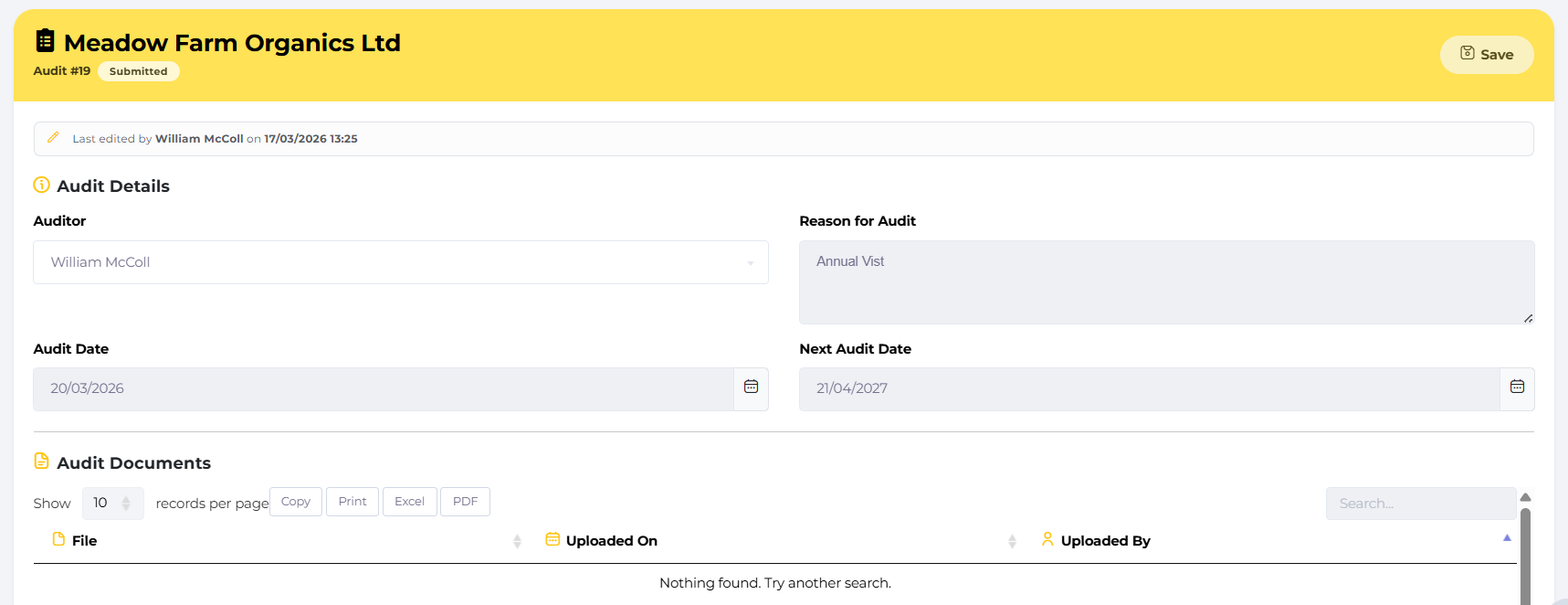Open the records per page selector showing 10
This screenshot has height=605, width=1568.
[113, 504]
